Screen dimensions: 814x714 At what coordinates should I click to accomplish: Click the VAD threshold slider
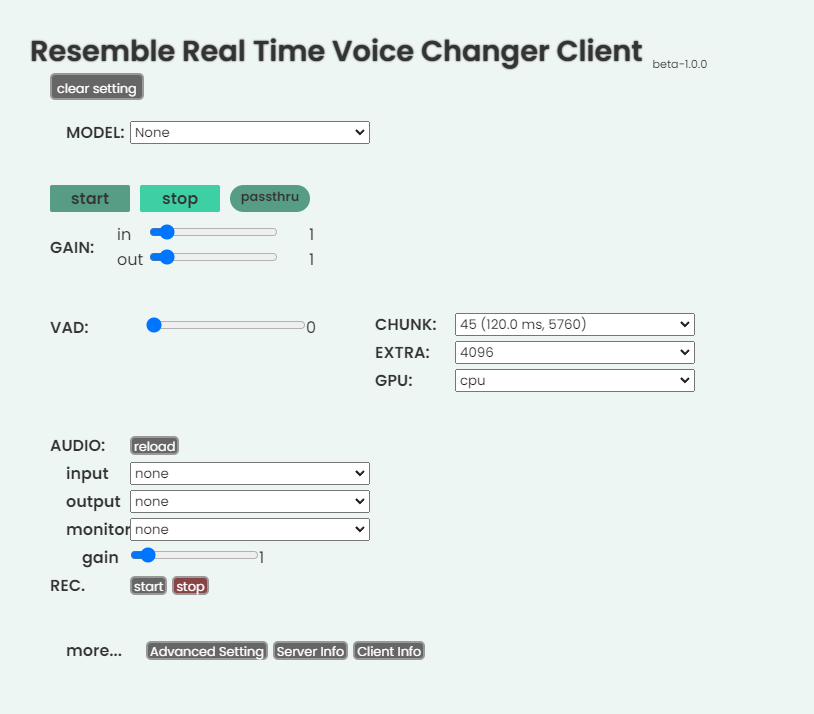[x=228, y=325]
